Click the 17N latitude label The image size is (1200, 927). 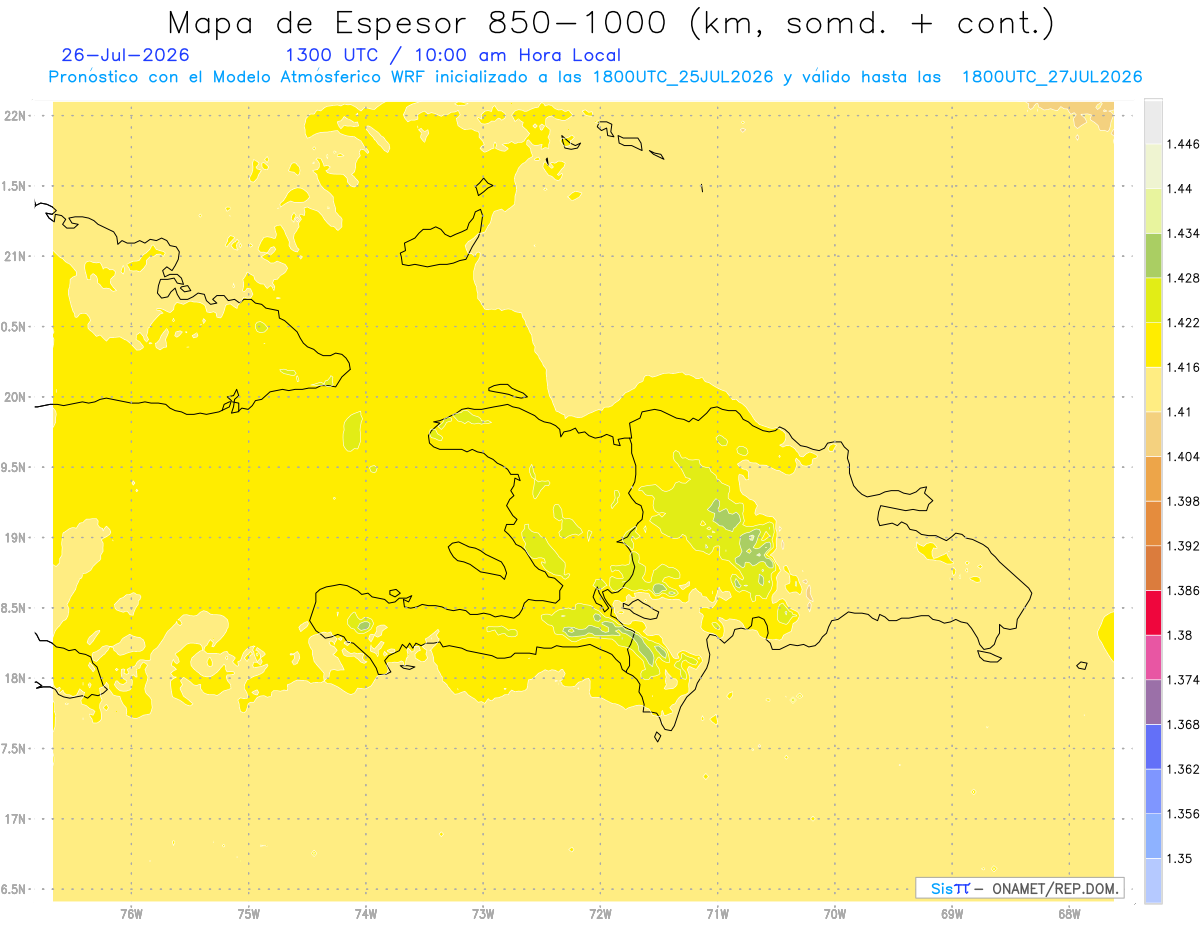coord(16,819)
